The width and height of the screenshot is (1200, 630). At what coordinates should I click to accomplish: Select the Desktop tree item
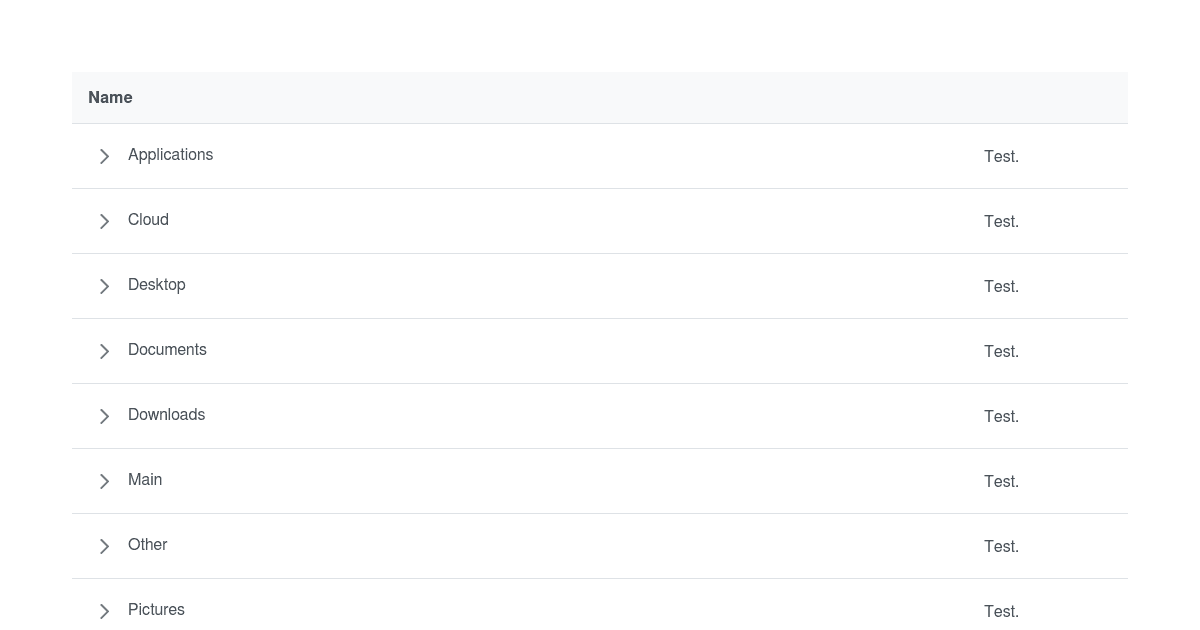point(157,285)
